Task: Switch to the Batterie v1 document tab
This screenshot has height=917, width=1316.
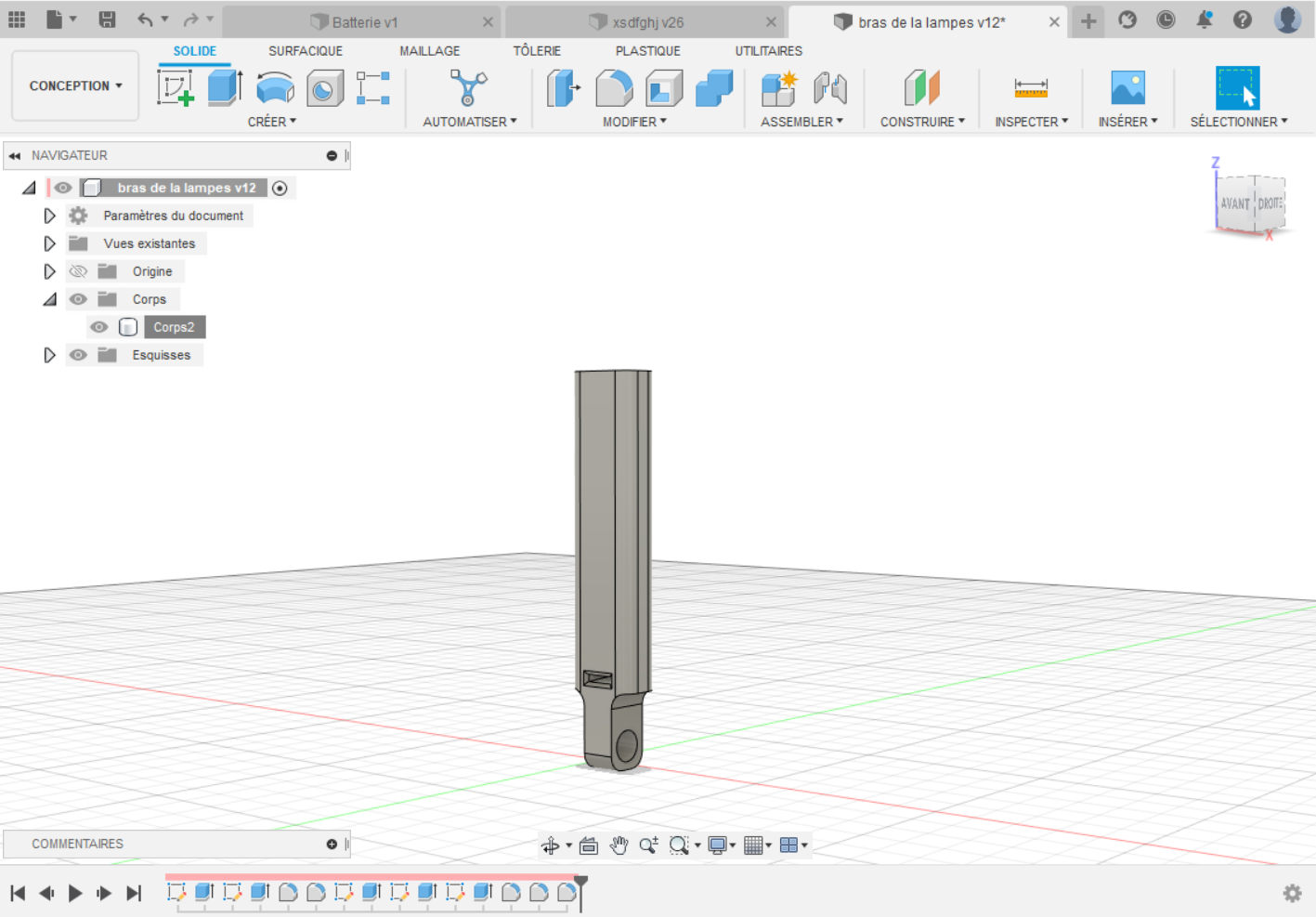Action: [x=364, y=22]
